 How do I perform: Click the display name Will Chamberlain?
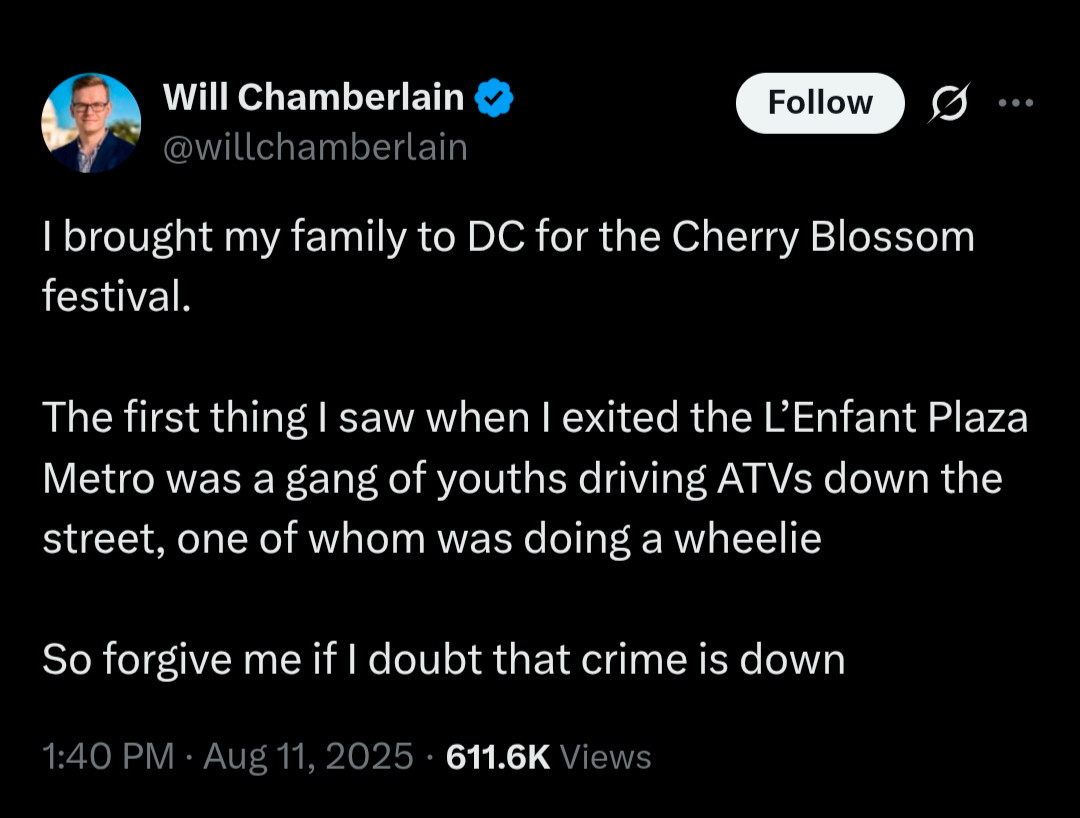tap(313, 97)
